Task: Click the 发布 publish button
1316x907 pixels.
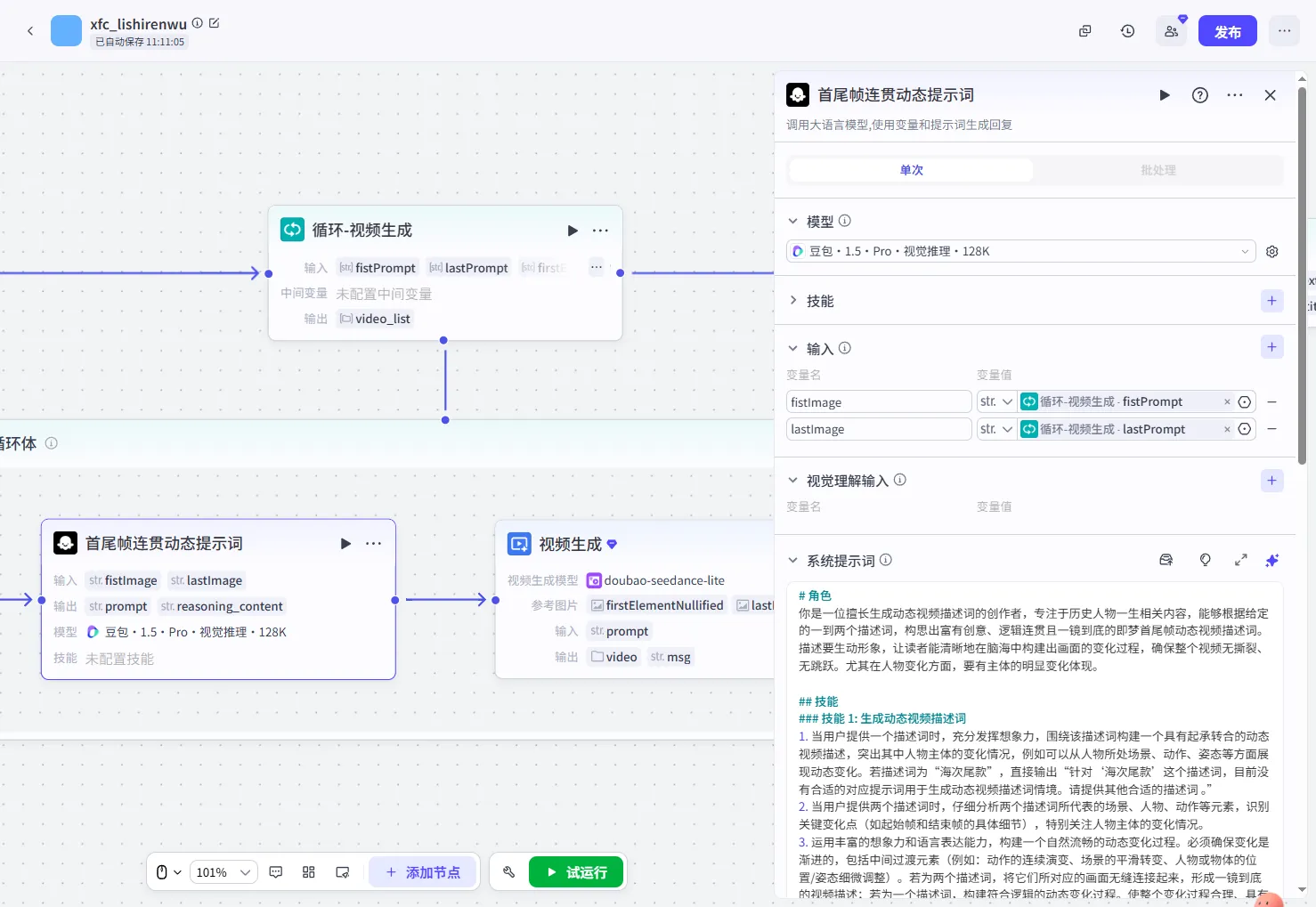Action: (x=1227, y=31)
